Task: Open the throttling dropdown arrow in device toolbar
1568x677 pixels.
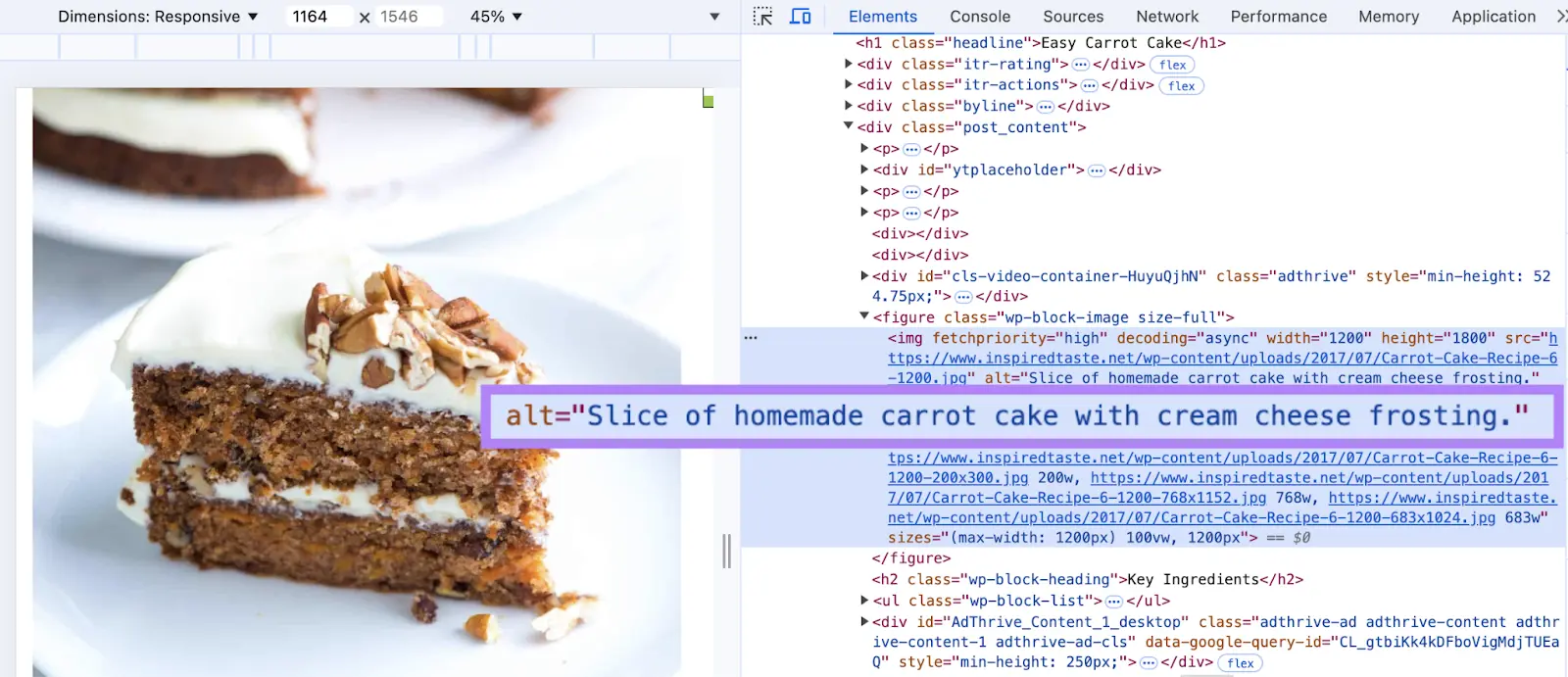Action: pos(714,17)
